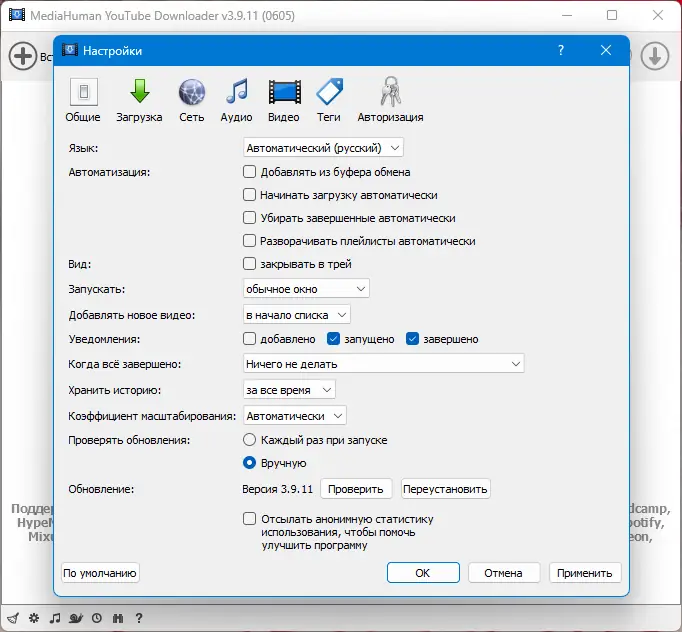Enable Добавлять из буфера обмена checkbox

pos(249,171)
